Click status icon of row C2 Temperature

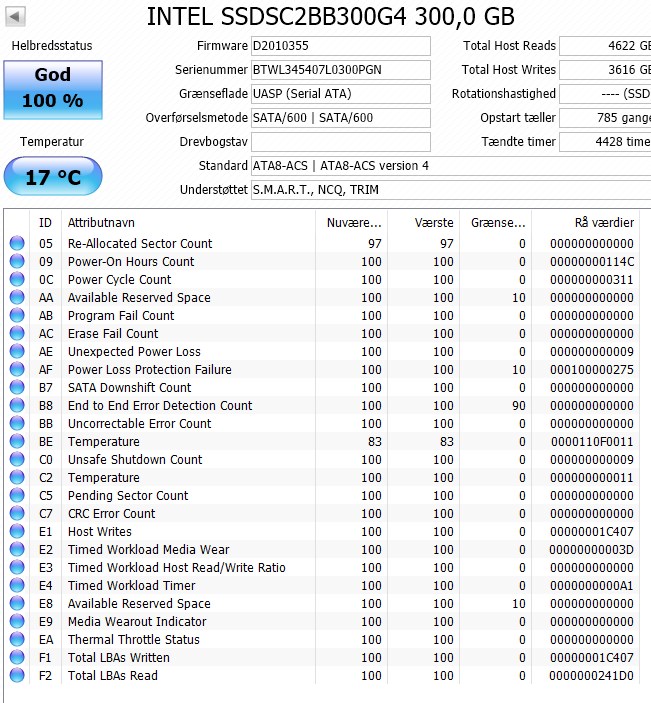[x=17, y=477]
